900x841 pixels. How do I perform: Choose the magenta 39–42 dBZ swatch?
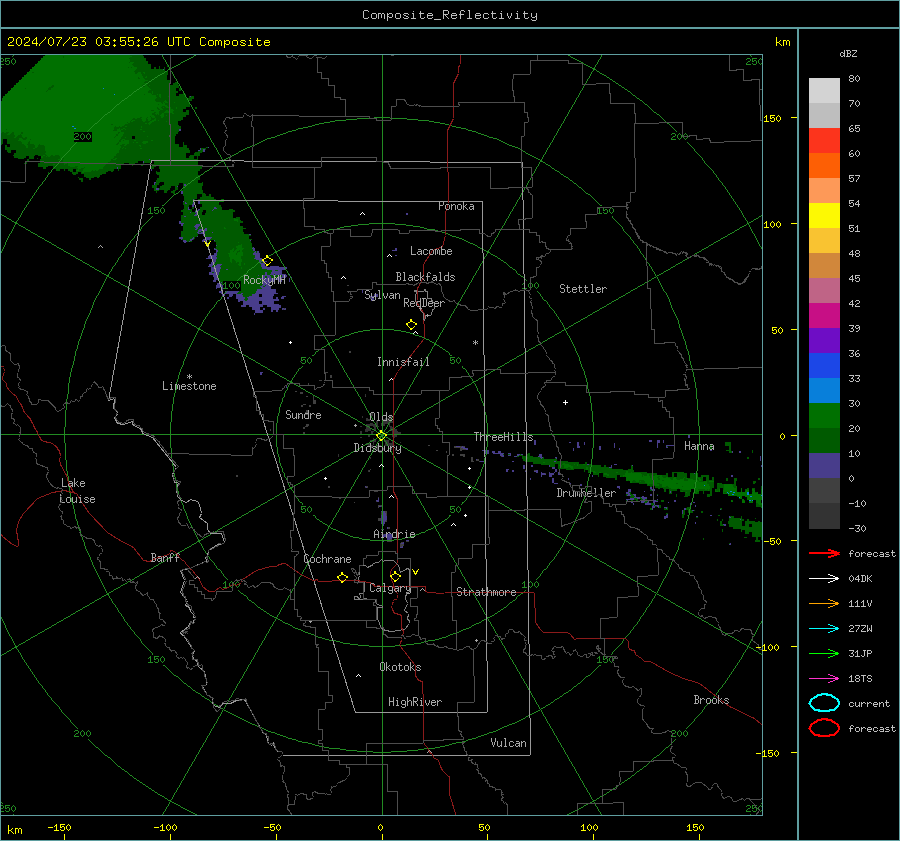[824, 316]
